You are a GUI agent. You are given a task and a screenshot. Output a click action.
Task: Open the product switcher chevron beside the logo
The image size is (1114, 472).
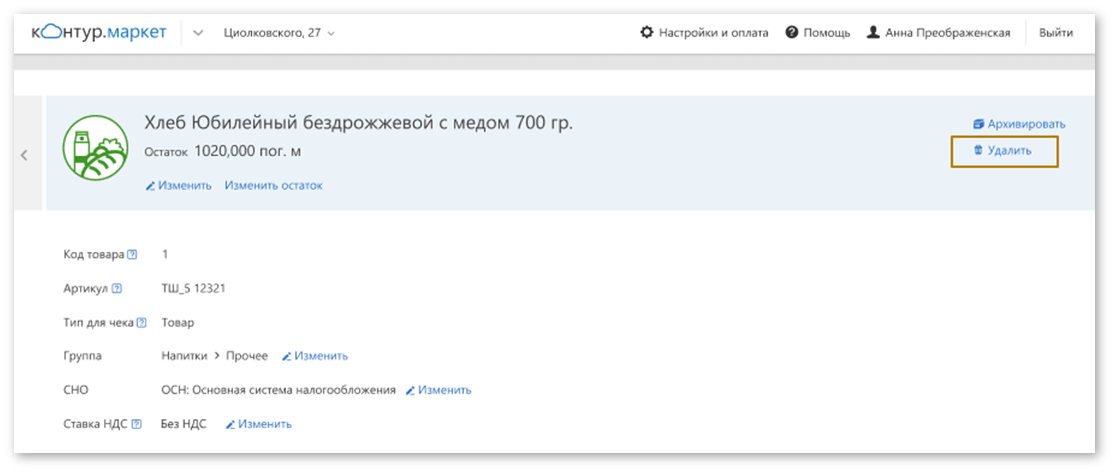point(198,33)
